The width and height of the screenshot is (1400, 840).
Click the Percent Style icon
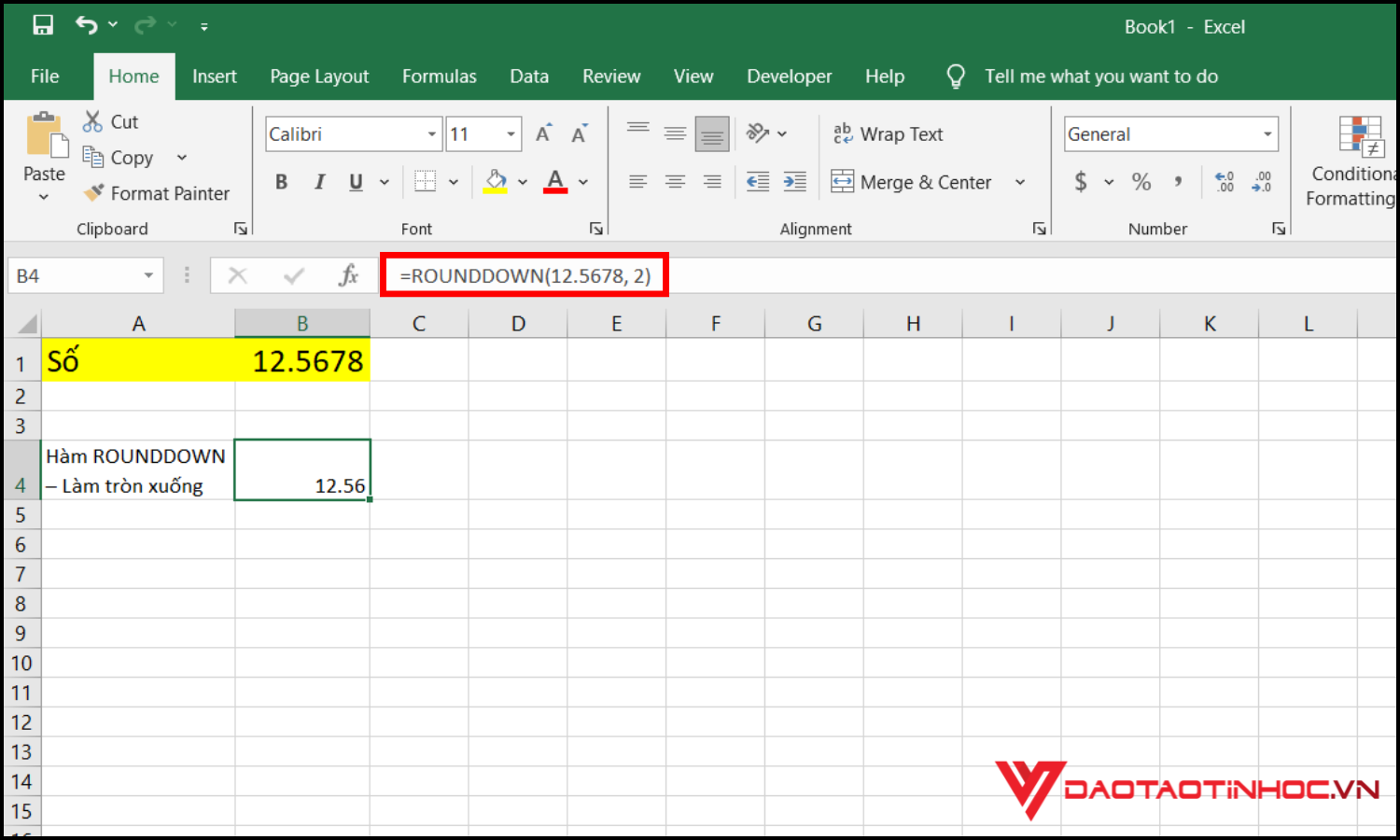(x=1141, y=182)
